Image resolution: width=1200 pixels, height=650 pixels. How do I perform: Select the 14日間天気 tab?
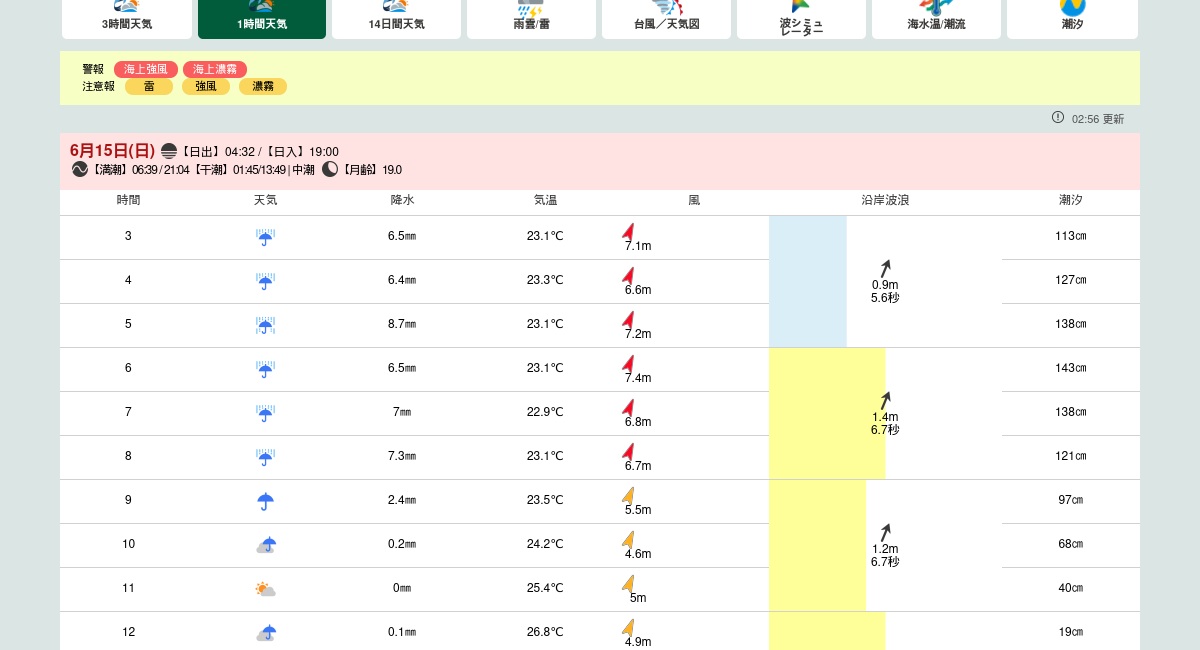coord(396,18)
